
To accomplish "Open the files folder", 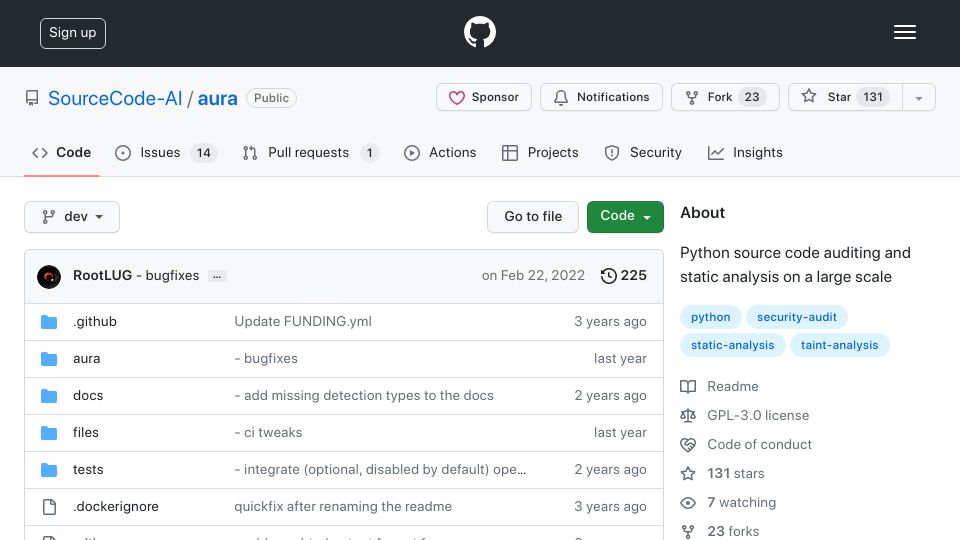I will pos(86,432).
